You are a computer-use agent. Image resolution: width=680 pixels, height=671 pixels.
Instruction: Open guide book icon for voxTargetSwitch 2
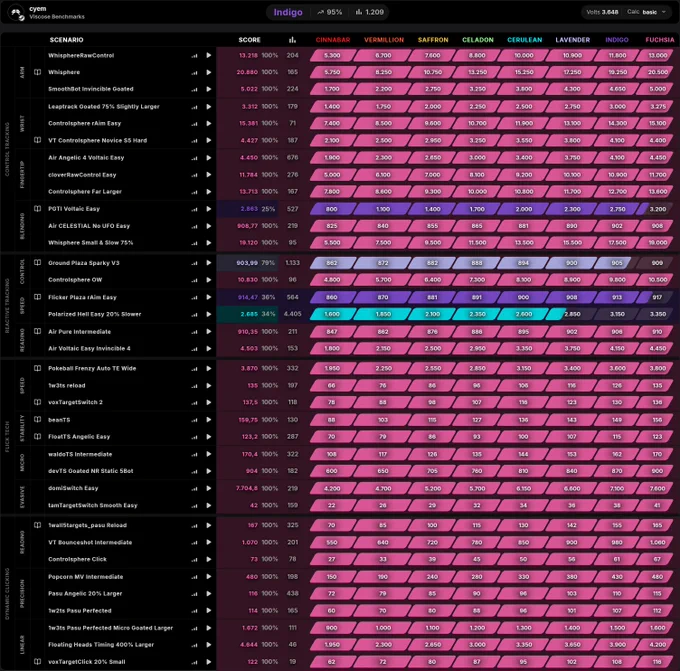click(x=38, y=402)
